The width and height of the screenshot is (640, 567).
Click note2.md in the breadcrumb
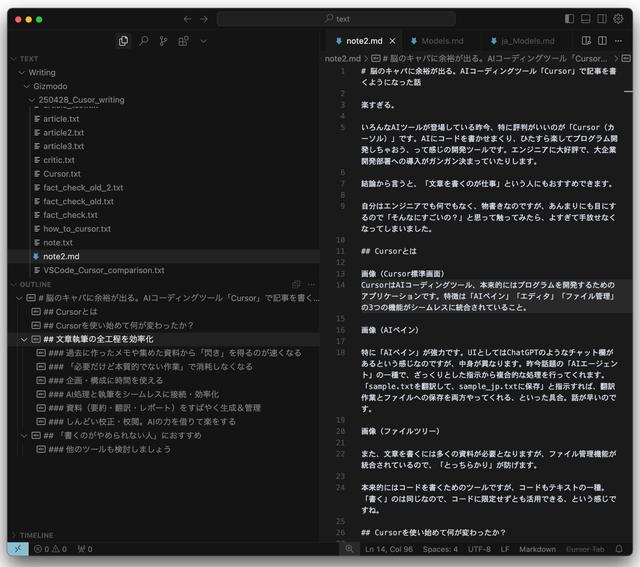point(343,59)
